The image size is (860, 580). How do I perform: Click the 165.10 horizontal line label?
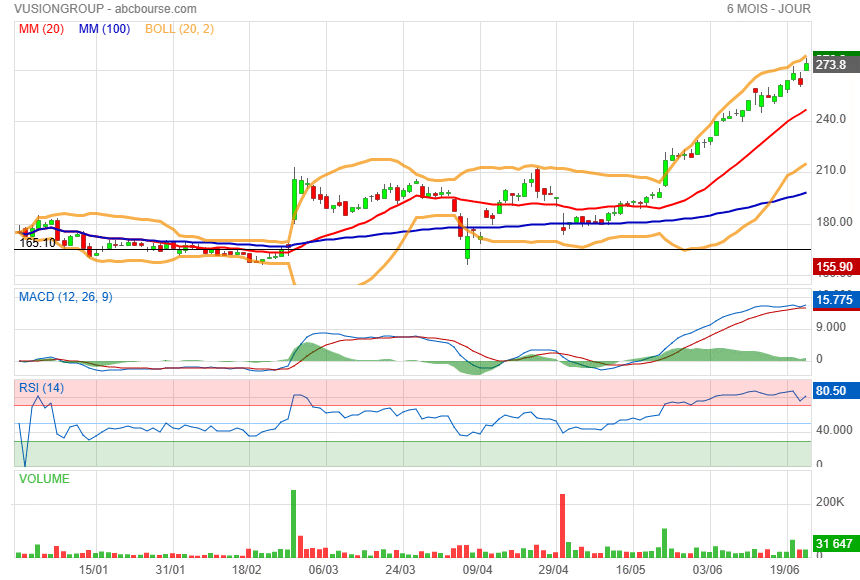(x=37, y=242)
